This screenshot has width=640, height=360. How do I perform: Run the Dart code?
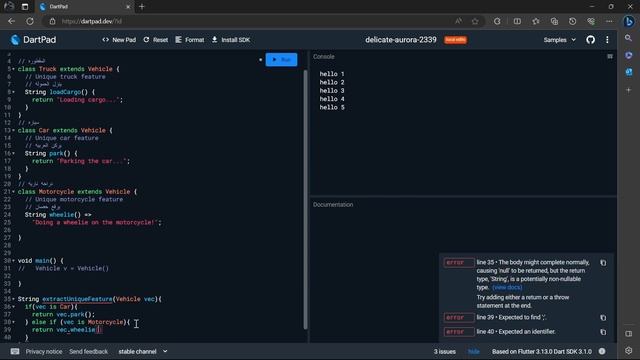281,60
